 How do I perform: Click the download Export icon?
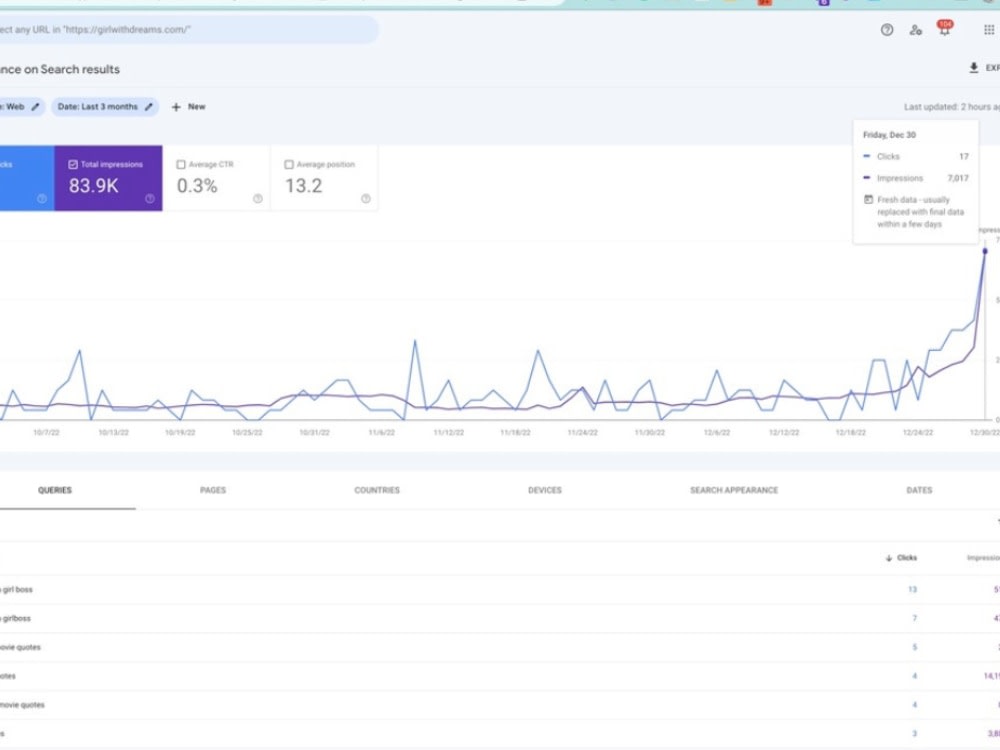click(x=973, y=68)
